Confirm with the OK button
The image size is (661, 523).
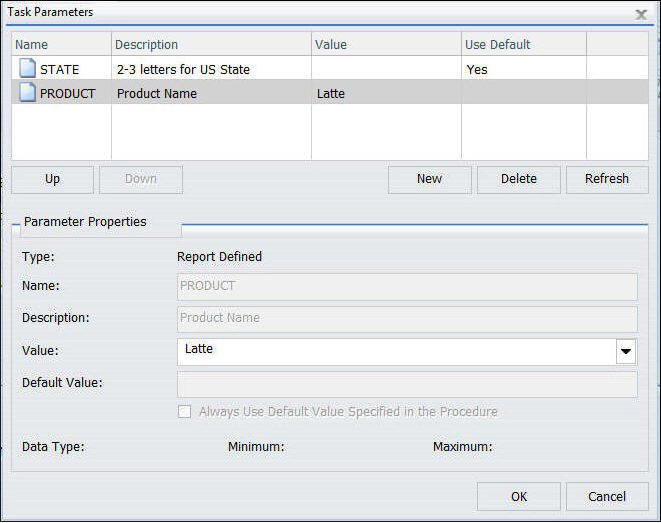(x=519, y=496)
